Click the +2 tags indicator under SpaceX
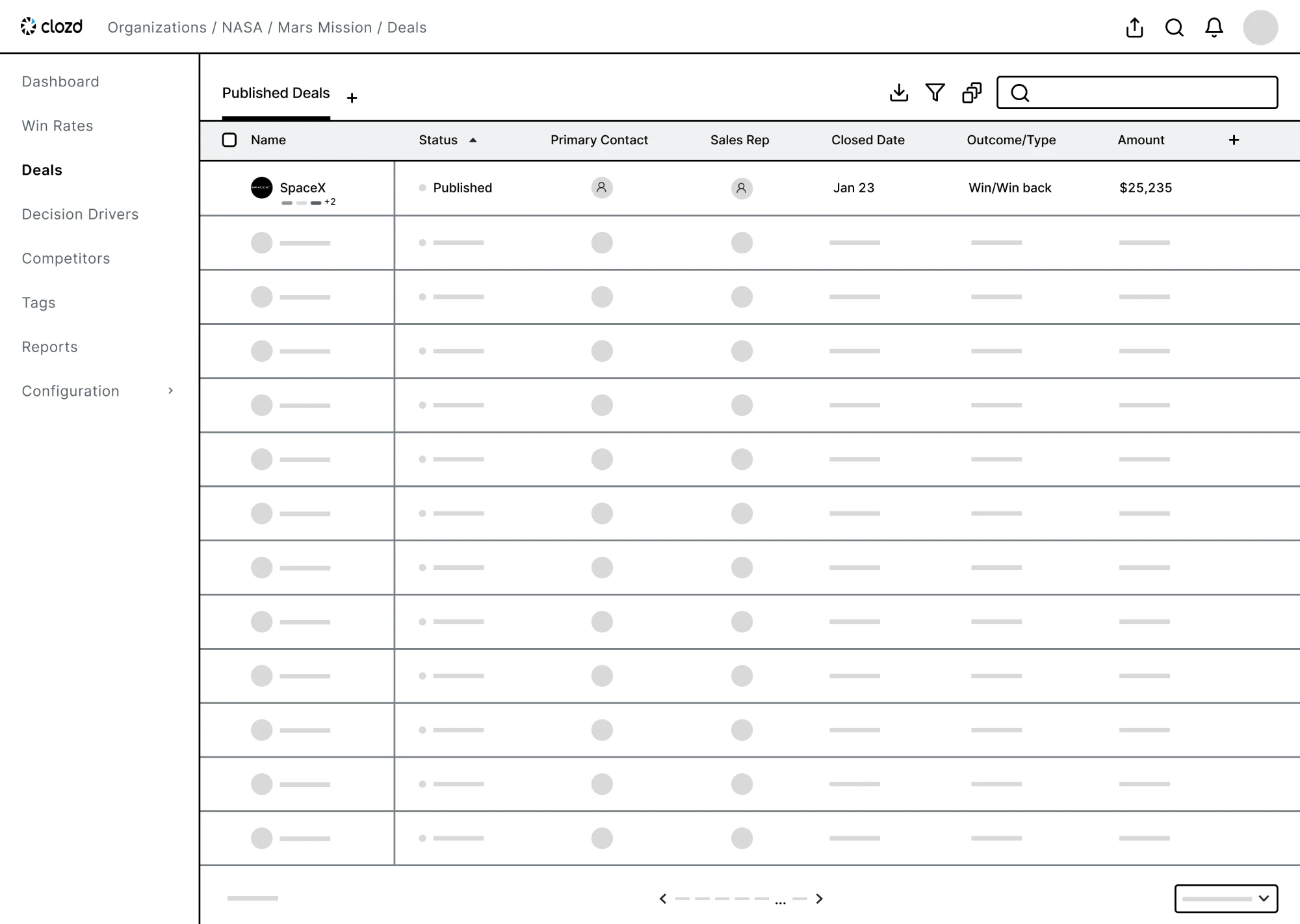Screen dimensions: 1300x924 330,202
